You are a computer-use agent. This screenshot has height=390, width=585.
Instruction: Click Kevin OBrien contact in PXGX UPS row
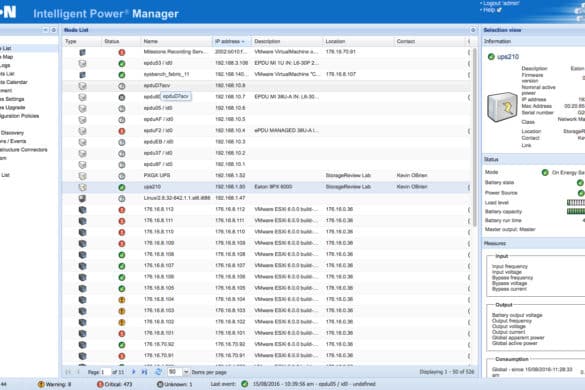tap(412, 175)
